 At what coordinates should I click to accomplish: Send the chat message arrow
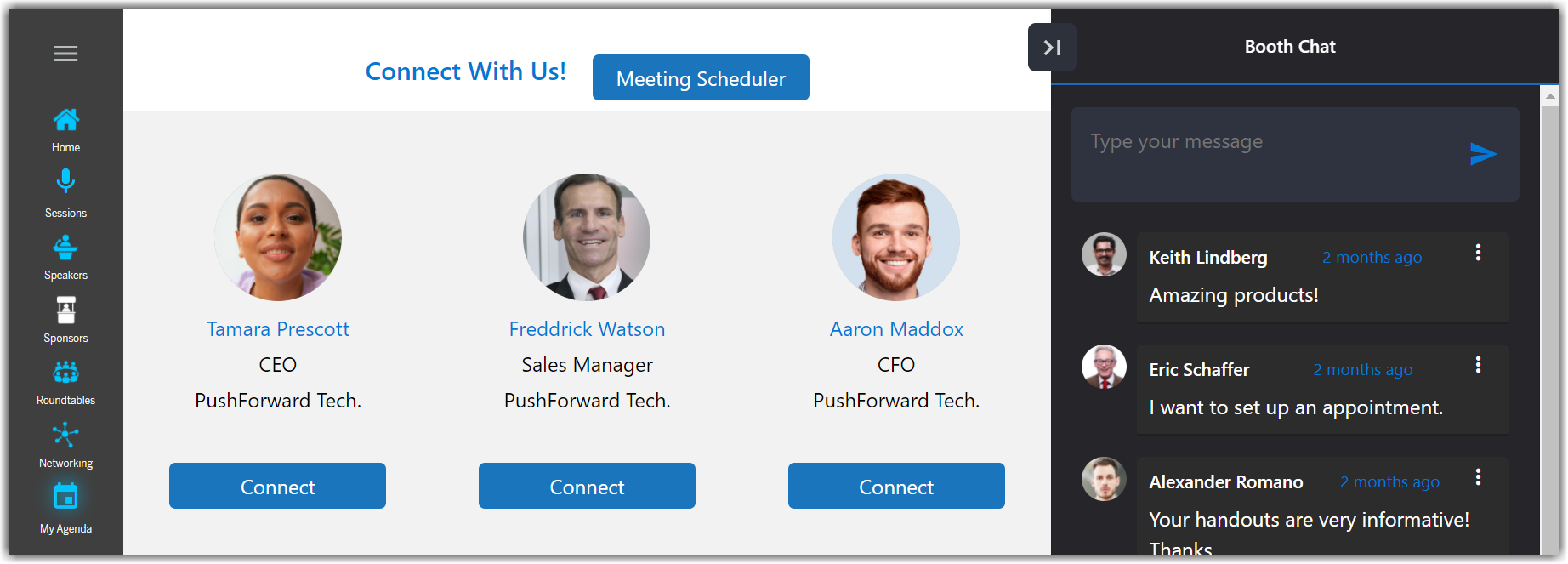pos(1482,154)
